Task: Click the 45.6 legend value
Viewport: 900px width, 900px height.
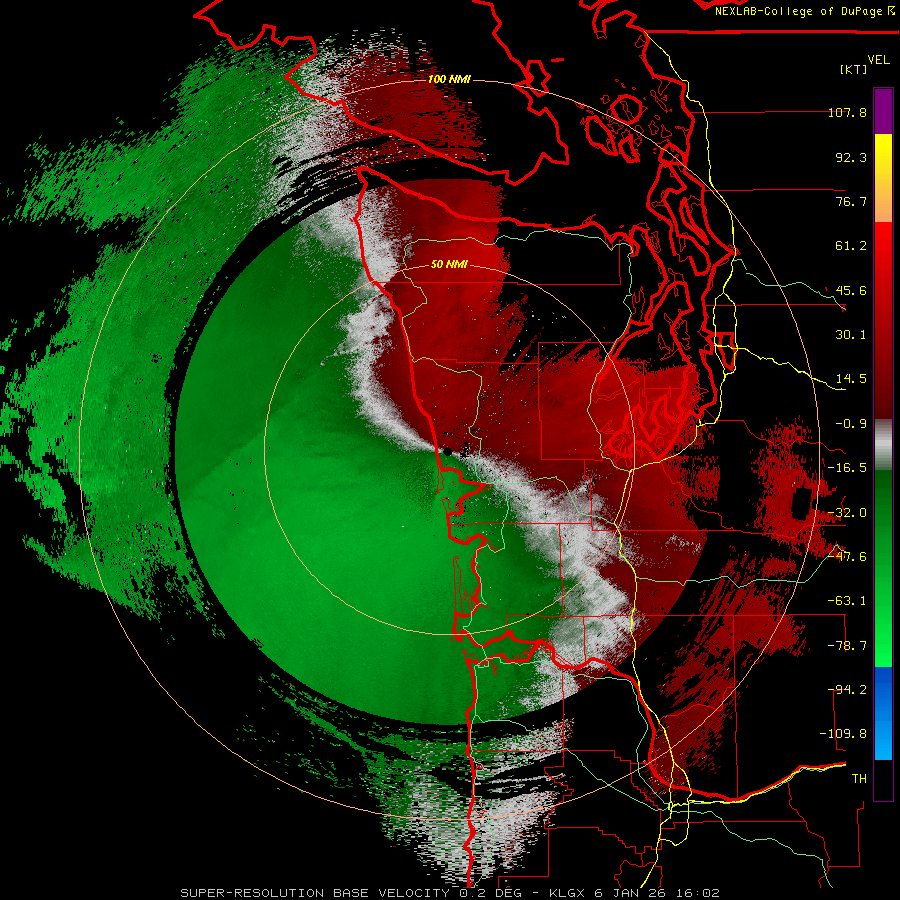Action: [851, 290]
